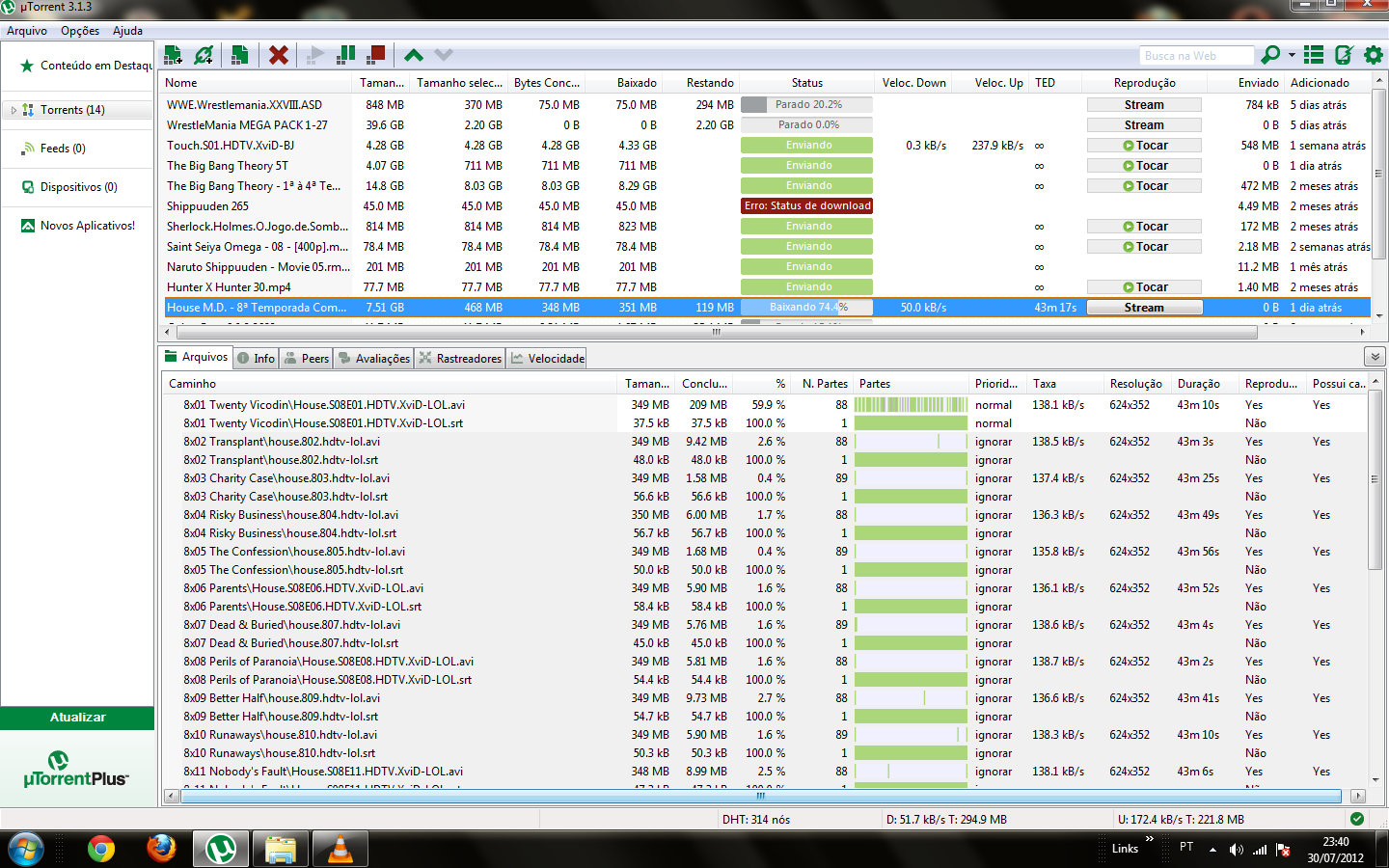Remove selected torrent with red X icon
1389x868 pixels.
tap(279, 55)
